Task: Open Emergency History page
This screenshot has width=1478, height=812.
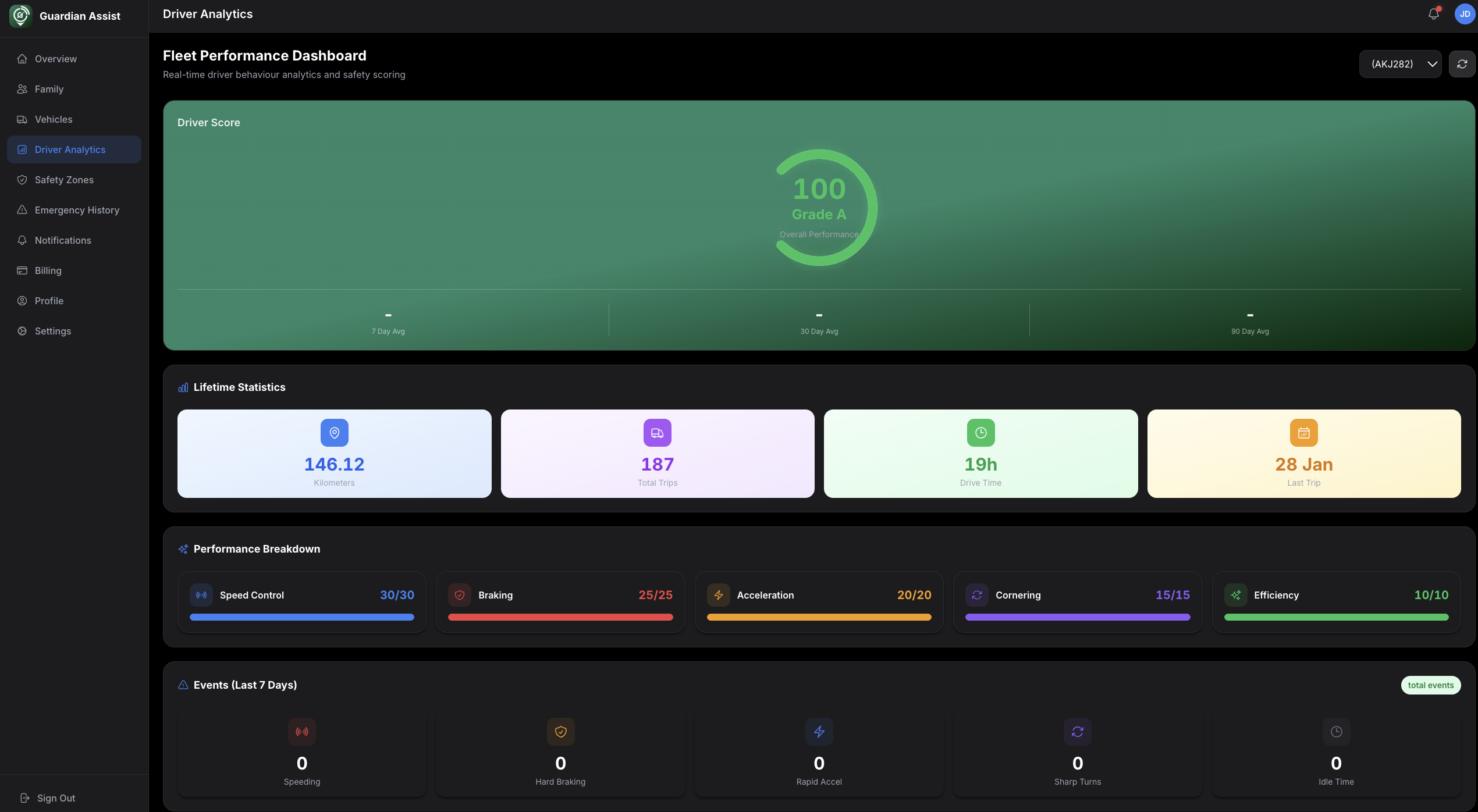Action: 74,210
